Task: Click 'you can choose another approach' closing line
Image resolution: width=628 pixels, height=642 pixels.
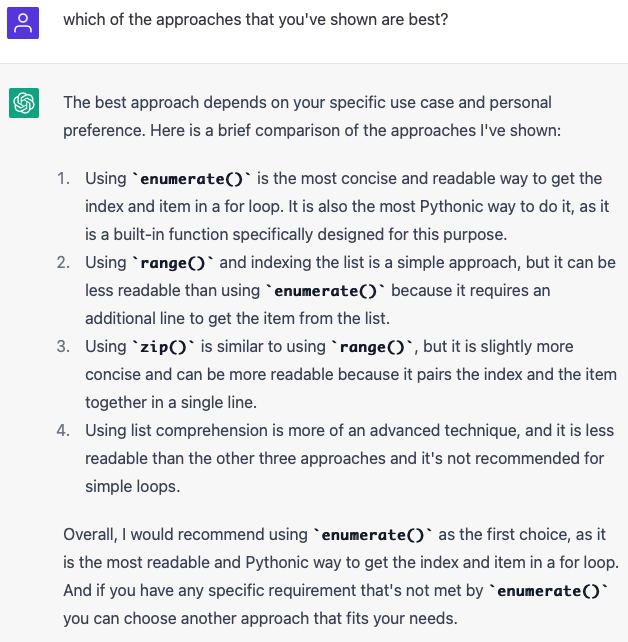Action: (260, 619)
